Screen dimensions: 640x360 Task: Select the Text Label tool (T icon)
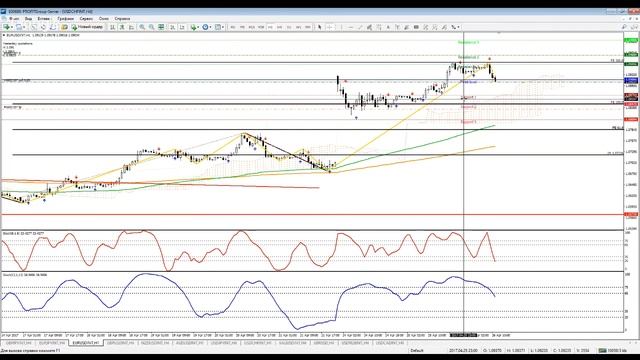point(397,27)
